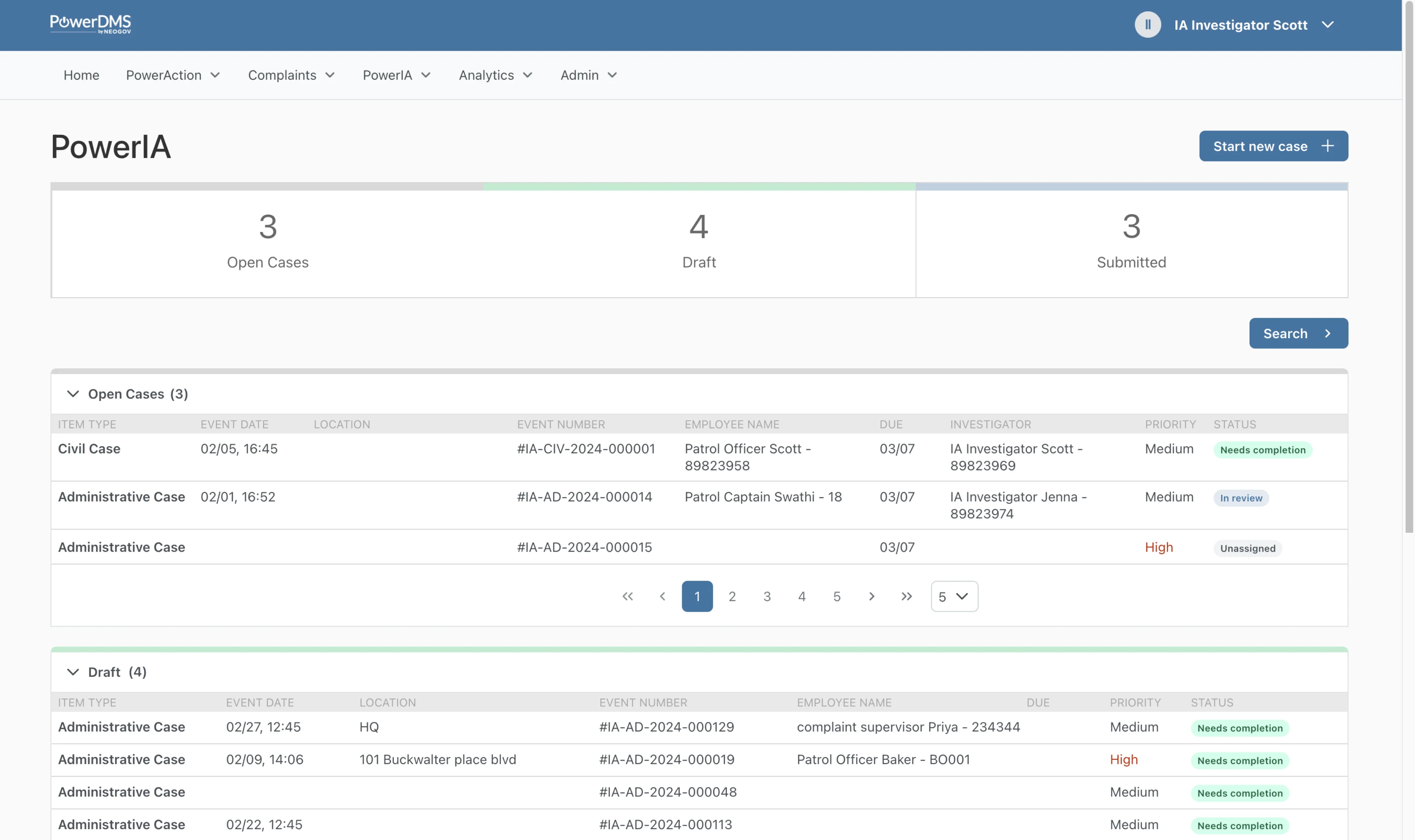
Task: Sort Open Cases by PRIORITY header
Action: click(1170, 424)
